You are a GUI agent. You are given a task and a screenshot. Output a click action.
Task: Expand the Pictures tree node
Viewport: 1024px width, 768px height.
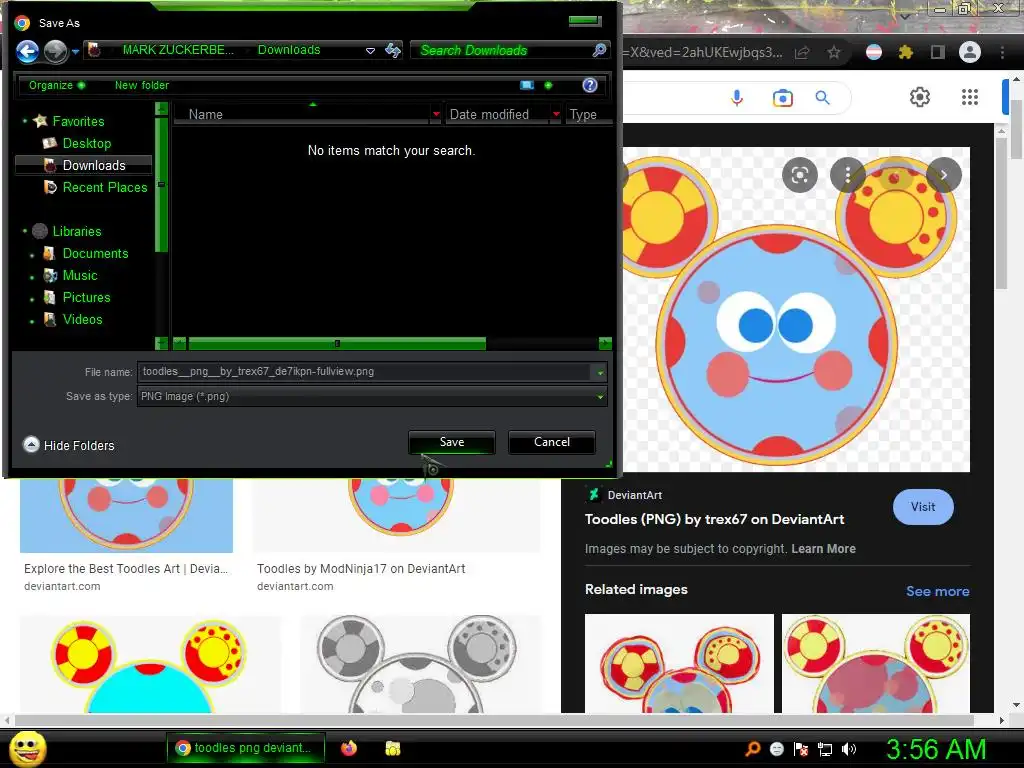[x=32, y=299]
